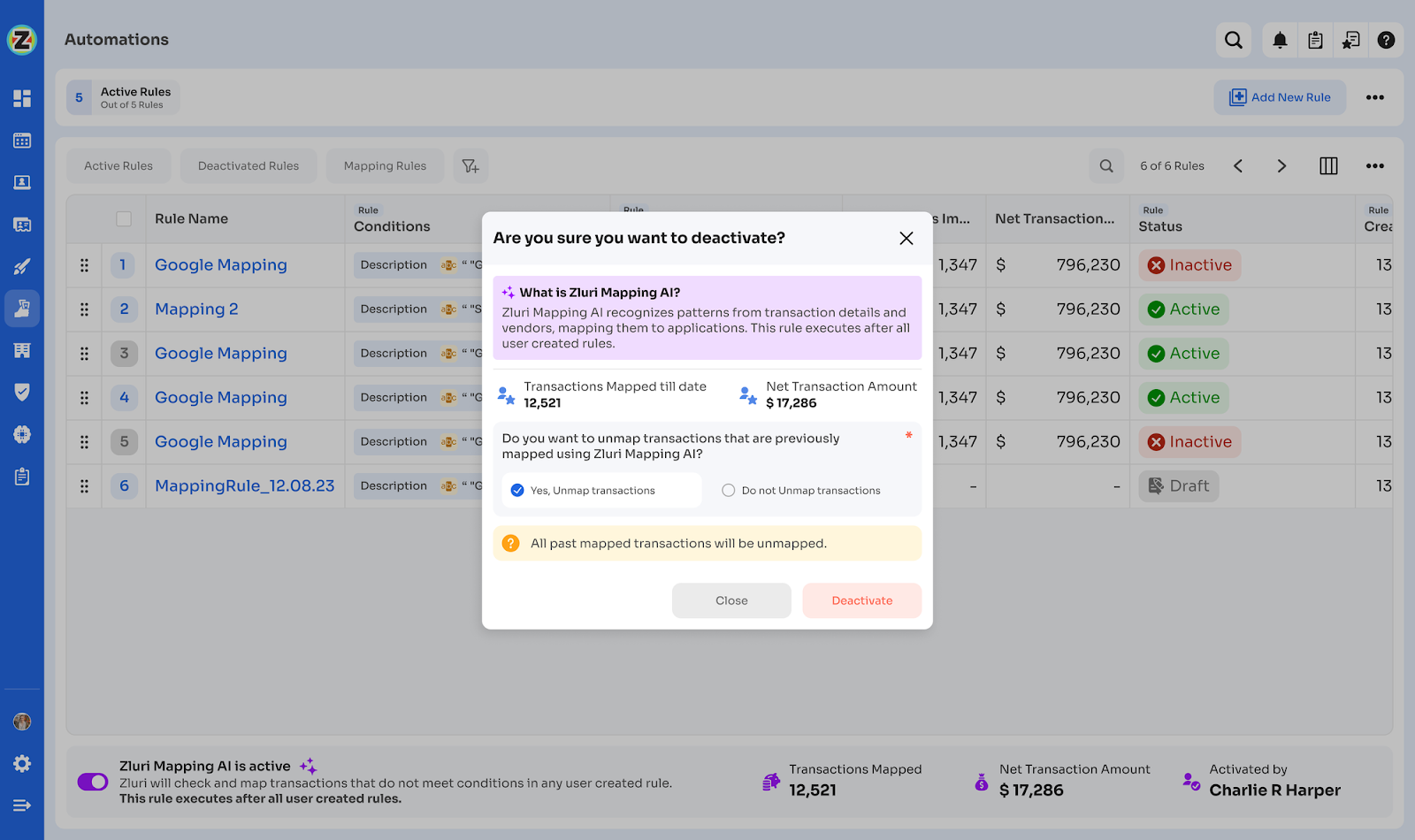This screenshot has width=1415, height=840.
Task: Select Yes, Unmap transactions option
Action: [x=601, y=490]
